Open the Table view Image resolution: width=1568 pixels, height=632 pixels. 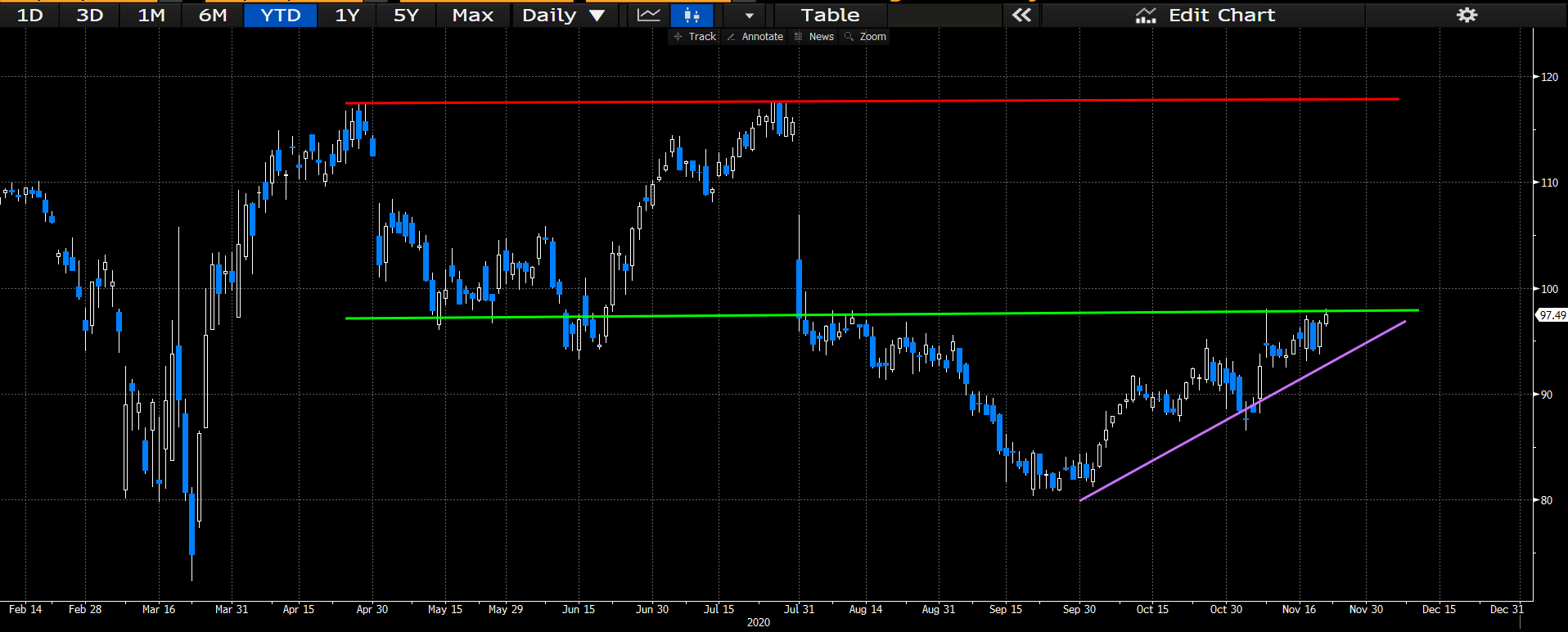pyautogui.click(x=830, y=15)
